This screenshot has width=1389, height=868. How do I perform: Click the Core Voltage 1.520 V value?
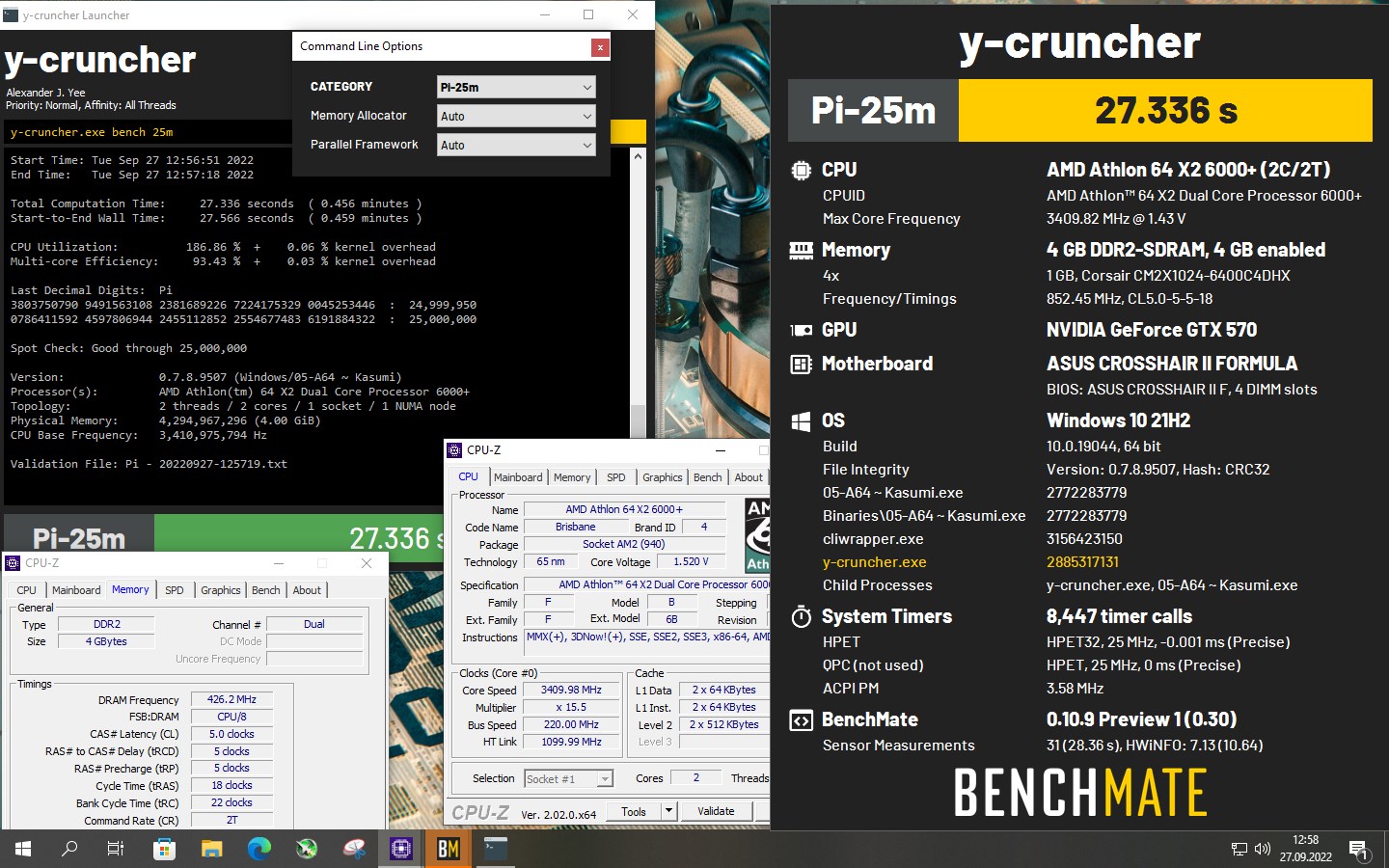[691, 561]
